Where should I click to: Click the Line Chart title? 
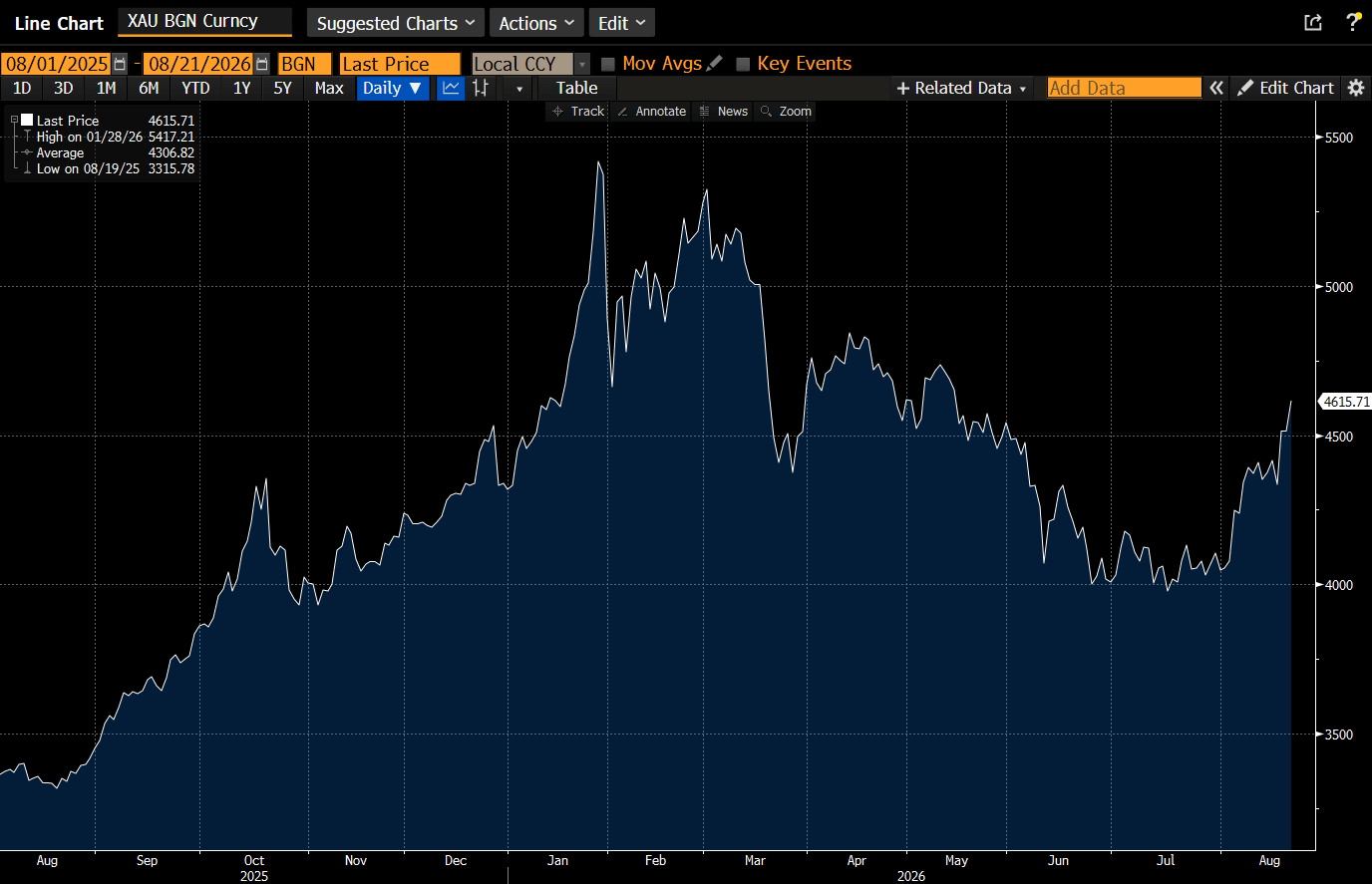tap(59, 23)
